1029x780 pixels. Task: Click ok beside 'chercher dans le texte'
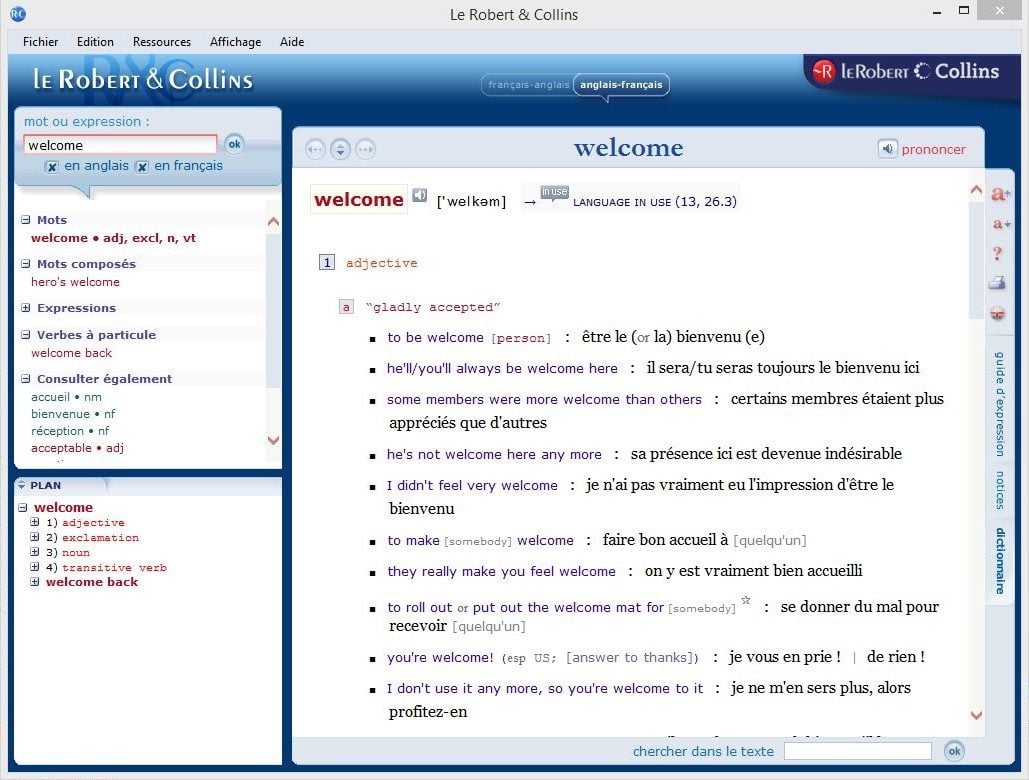click(x=954, y=751)
